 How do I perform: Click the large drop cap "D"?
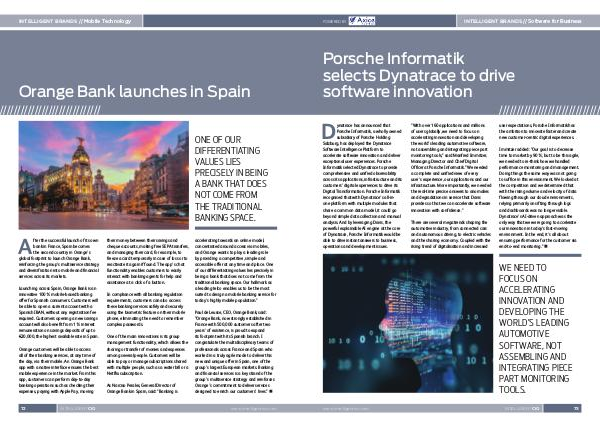[x=329, y=131]
